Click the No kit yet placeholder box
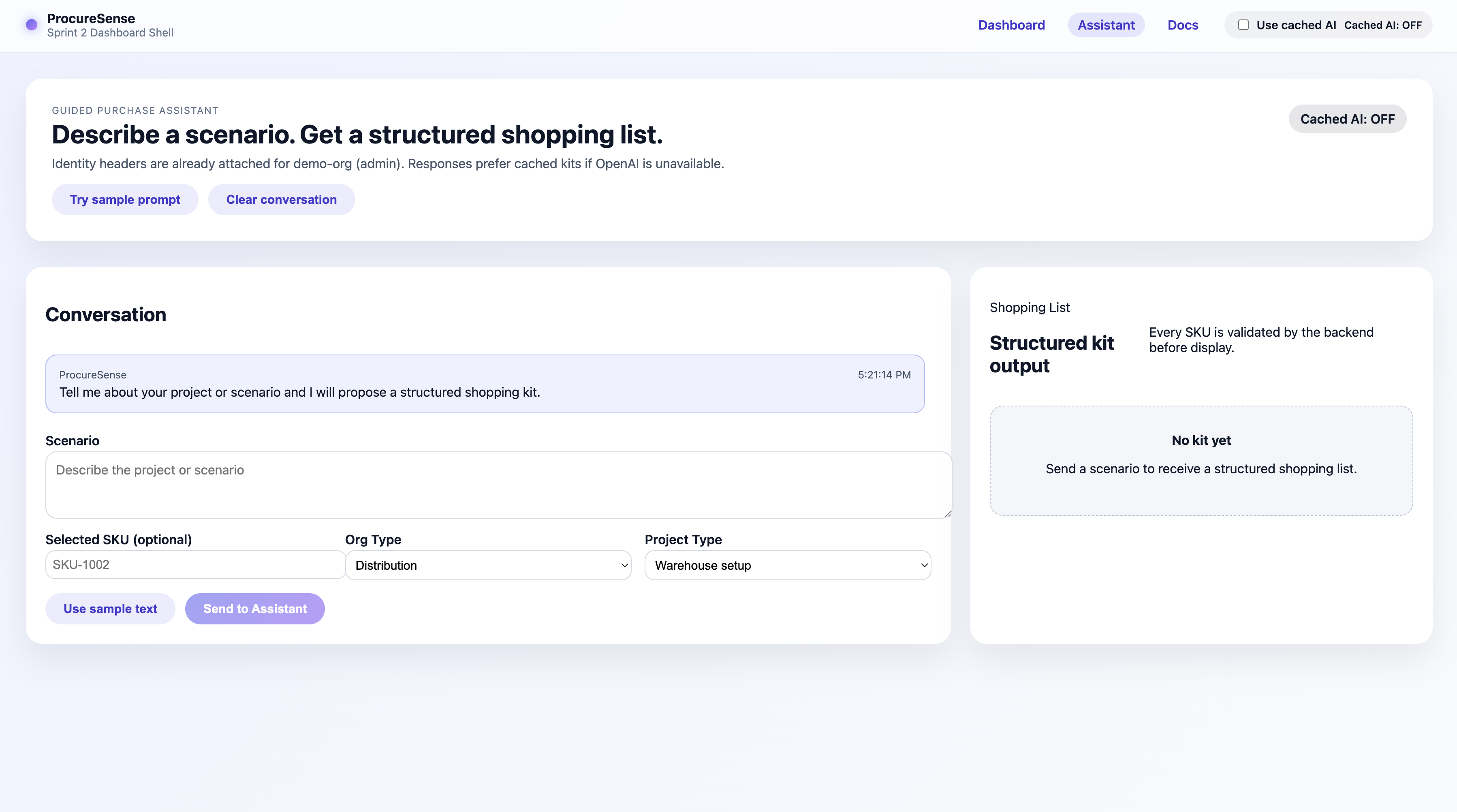Viewport: 1457px width, 812px height. 1201,460
